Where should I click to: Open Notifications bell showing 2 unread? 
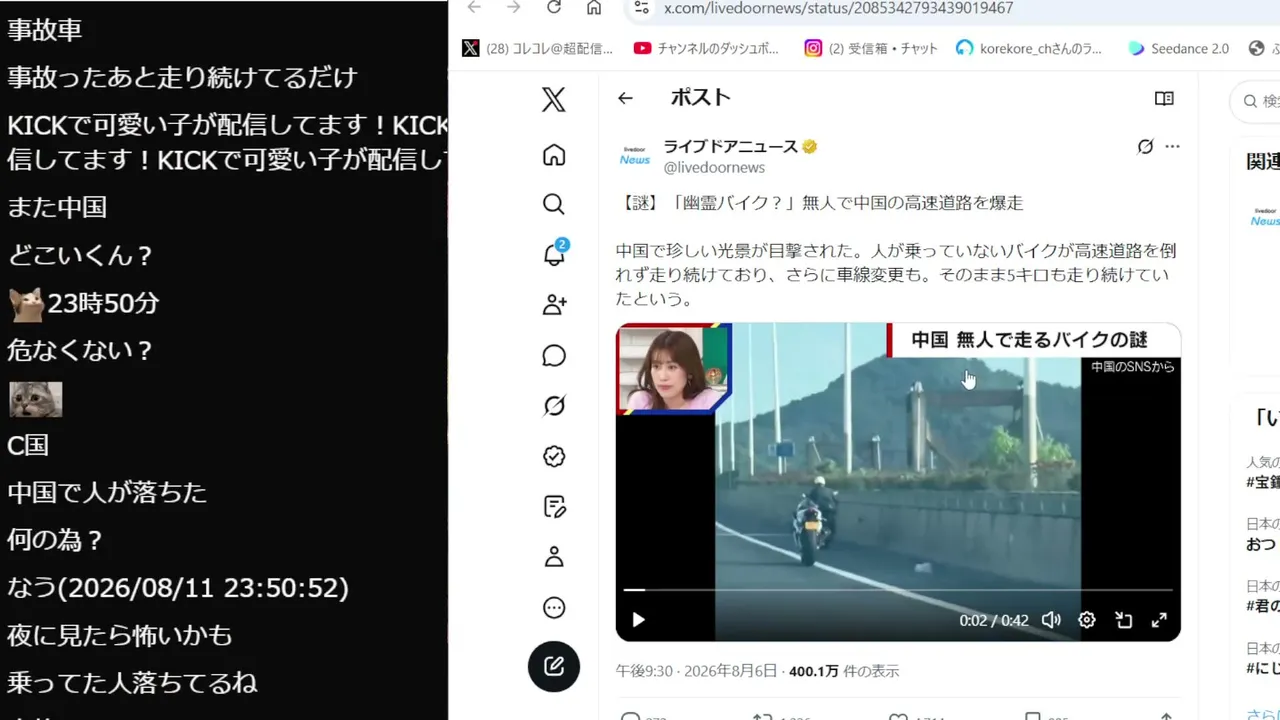[554, 253]
